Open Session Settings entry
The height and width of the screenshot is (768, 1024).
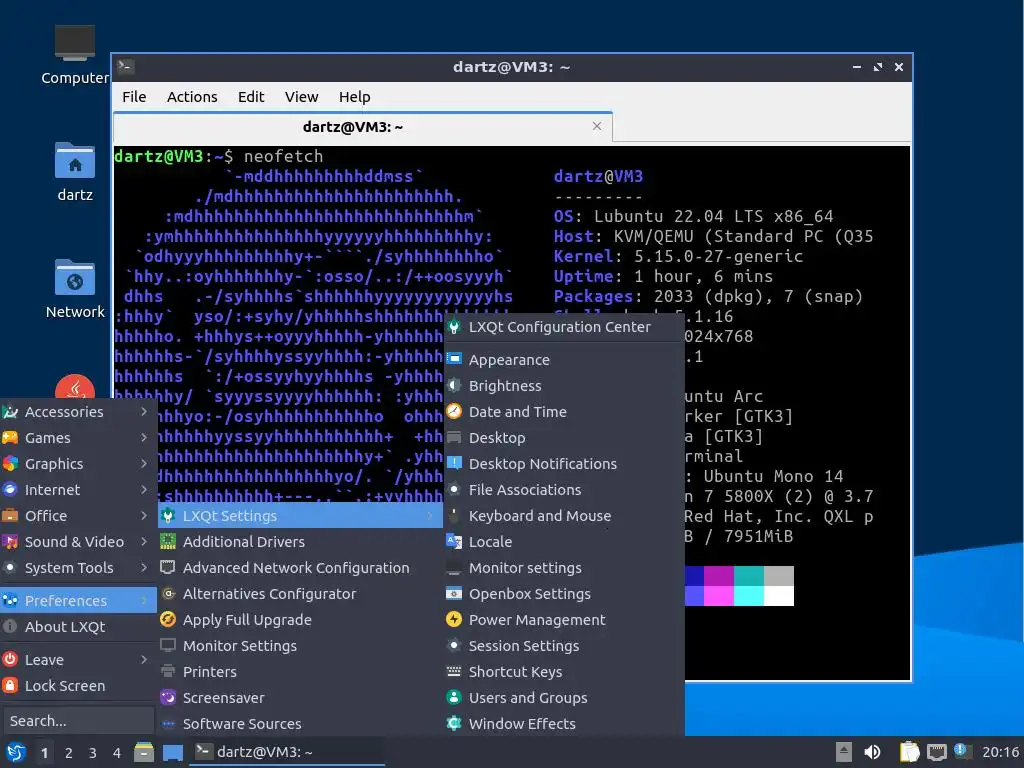[564, 646]
